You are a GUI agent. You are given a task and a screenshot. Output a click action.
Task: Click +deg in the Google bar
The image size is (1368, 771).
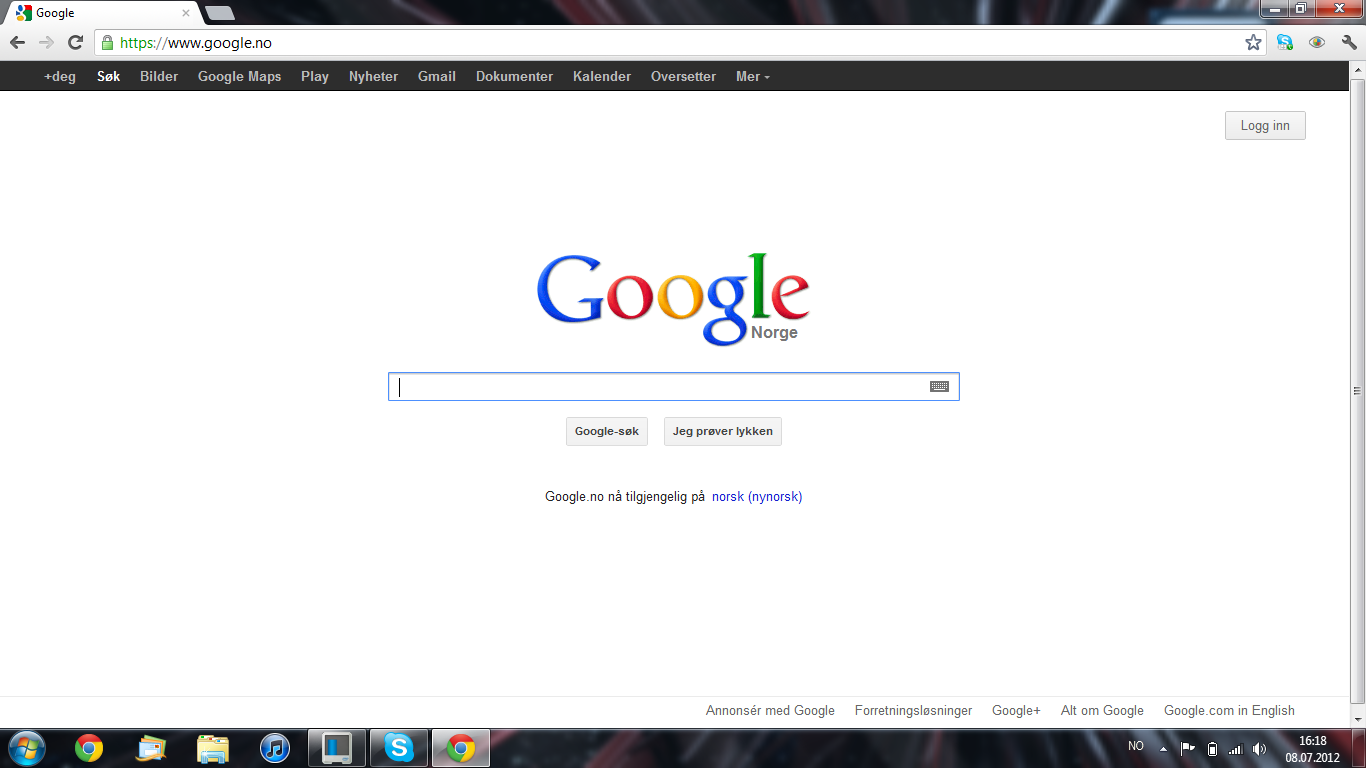[60, 76]
